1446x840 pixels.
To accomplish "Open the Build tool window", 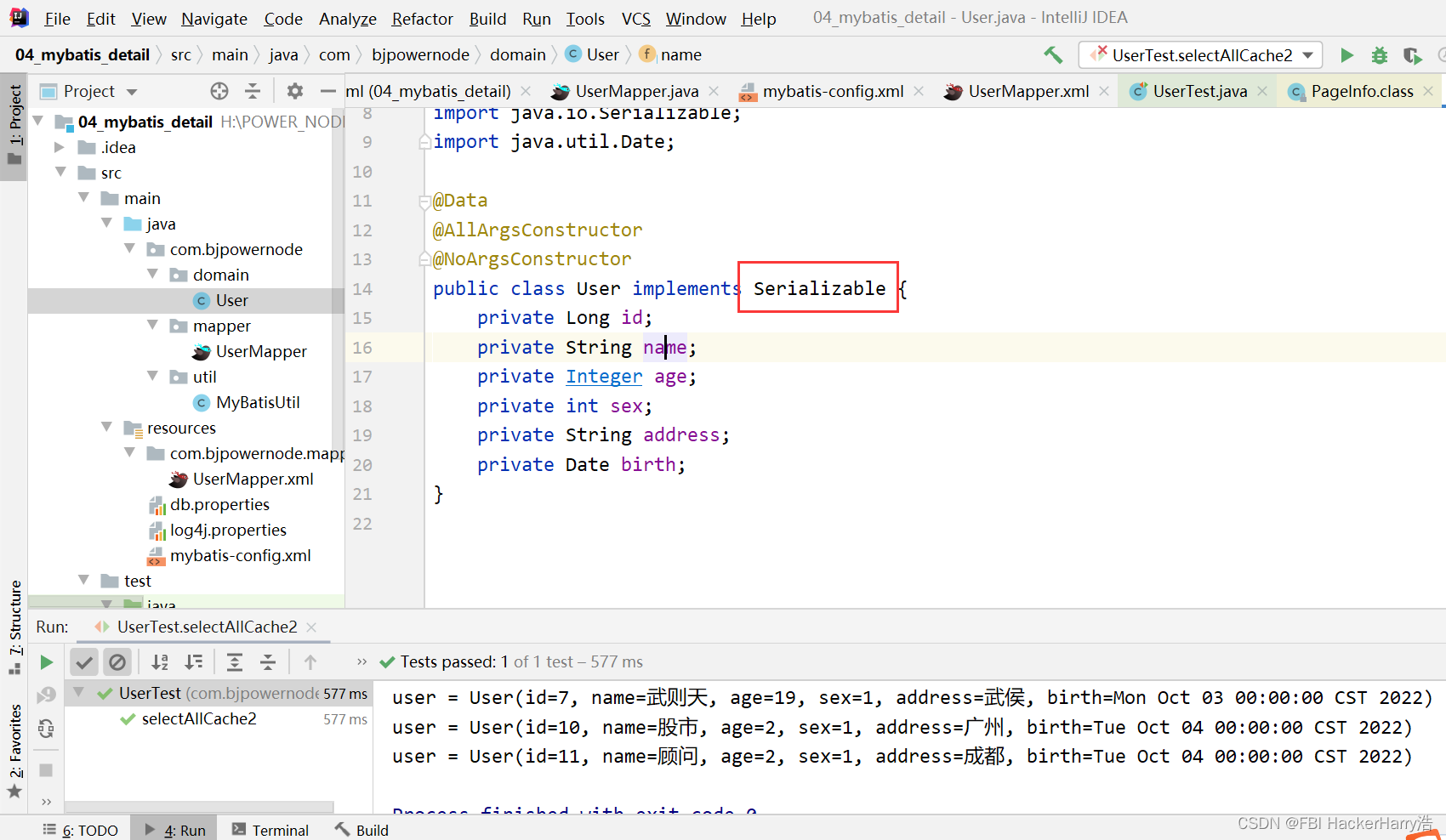I will (x=362, y=830).
